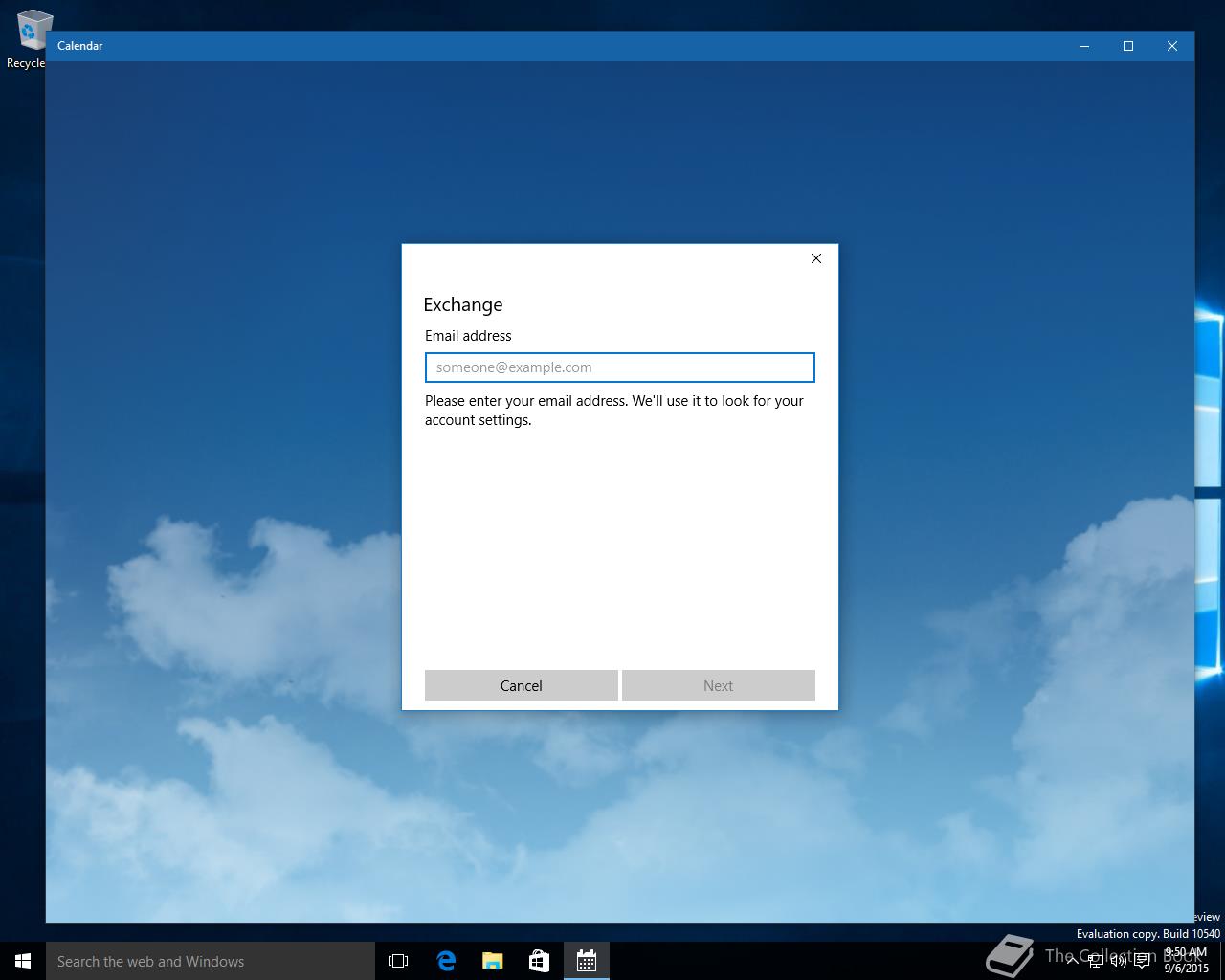Click the 'Email address' label
This screenshot has width=1225, height=980.
click(x=468, y=336)
